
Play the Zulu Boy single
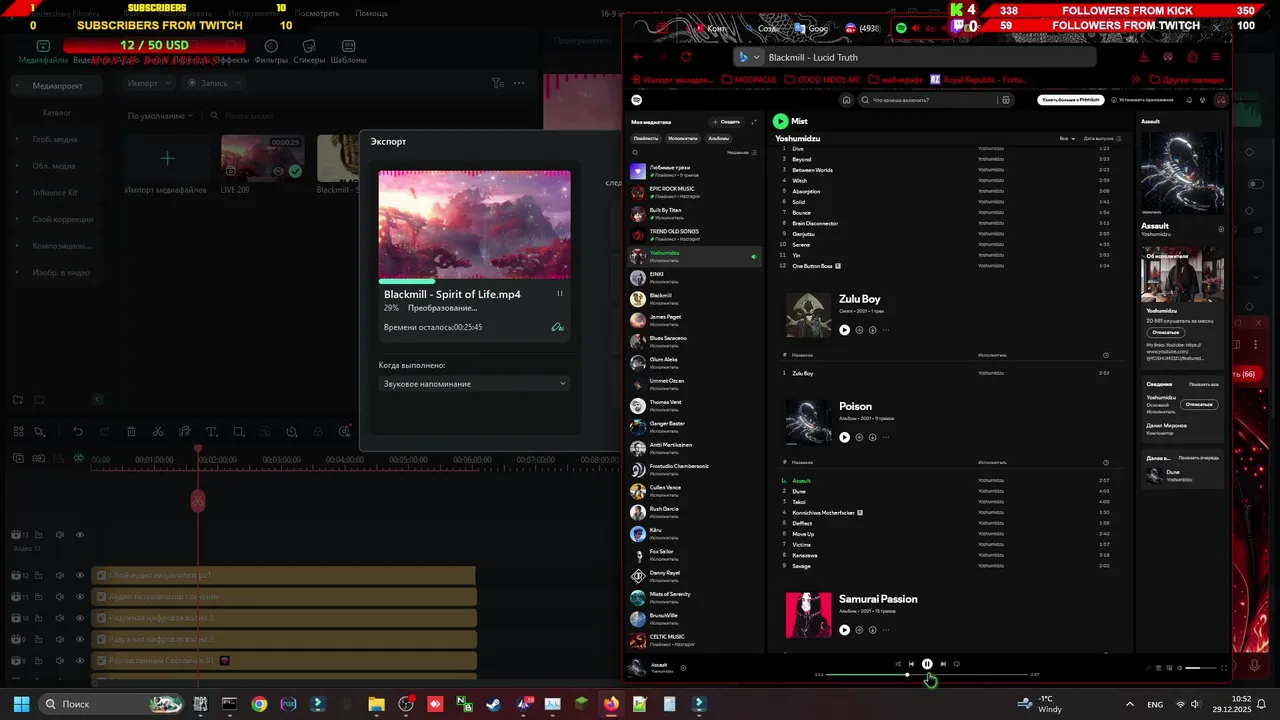pos(845,330)
